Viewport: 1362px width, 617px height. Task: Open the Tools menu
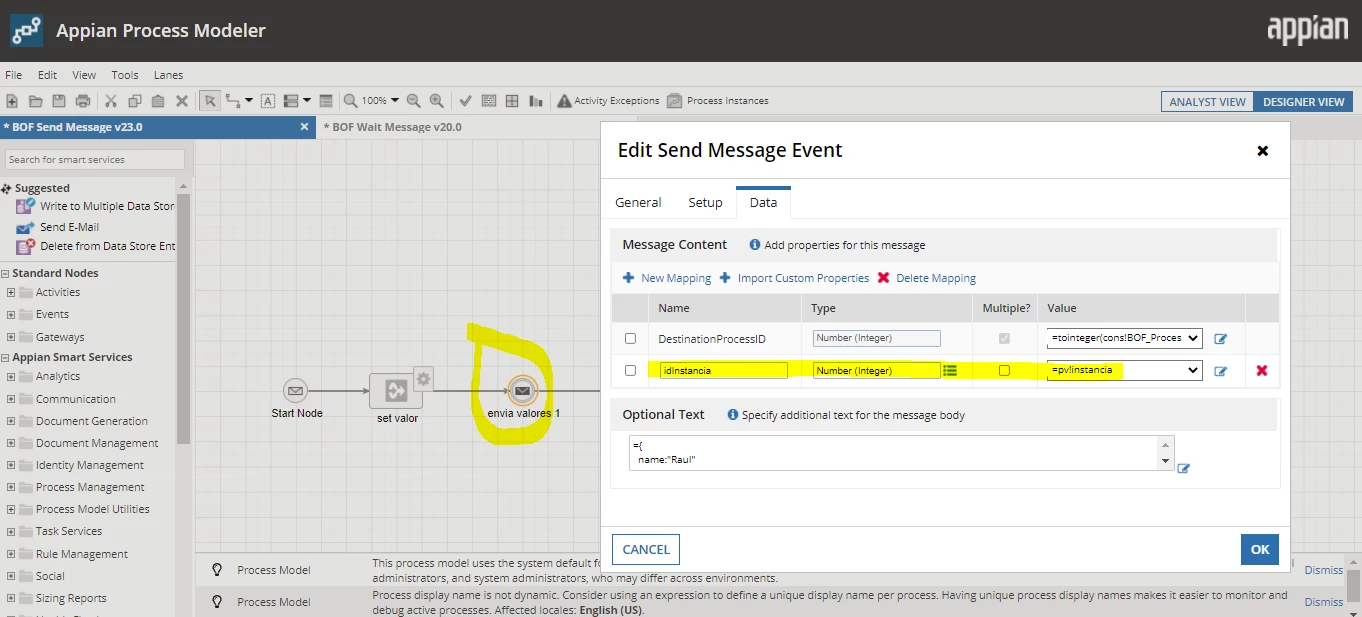pos(125,75)
